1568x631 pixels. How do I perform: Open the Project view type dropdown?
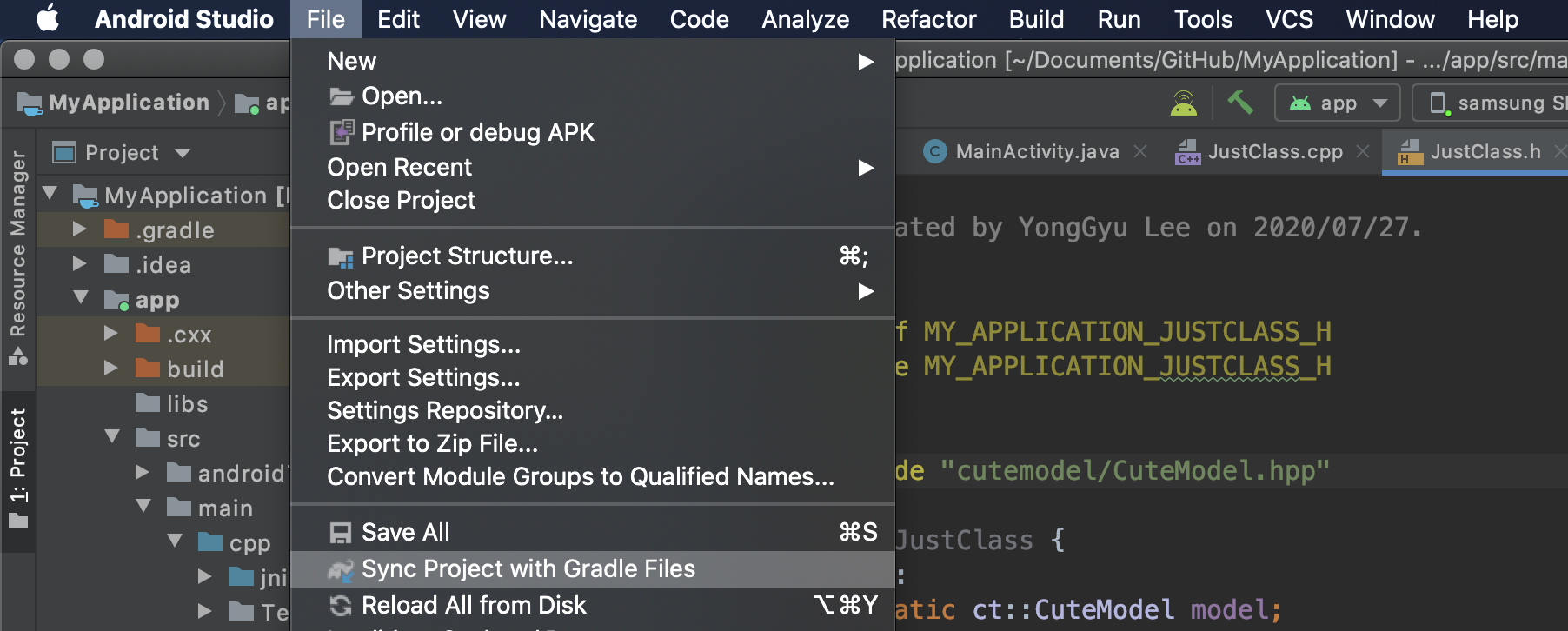(121, 153)
